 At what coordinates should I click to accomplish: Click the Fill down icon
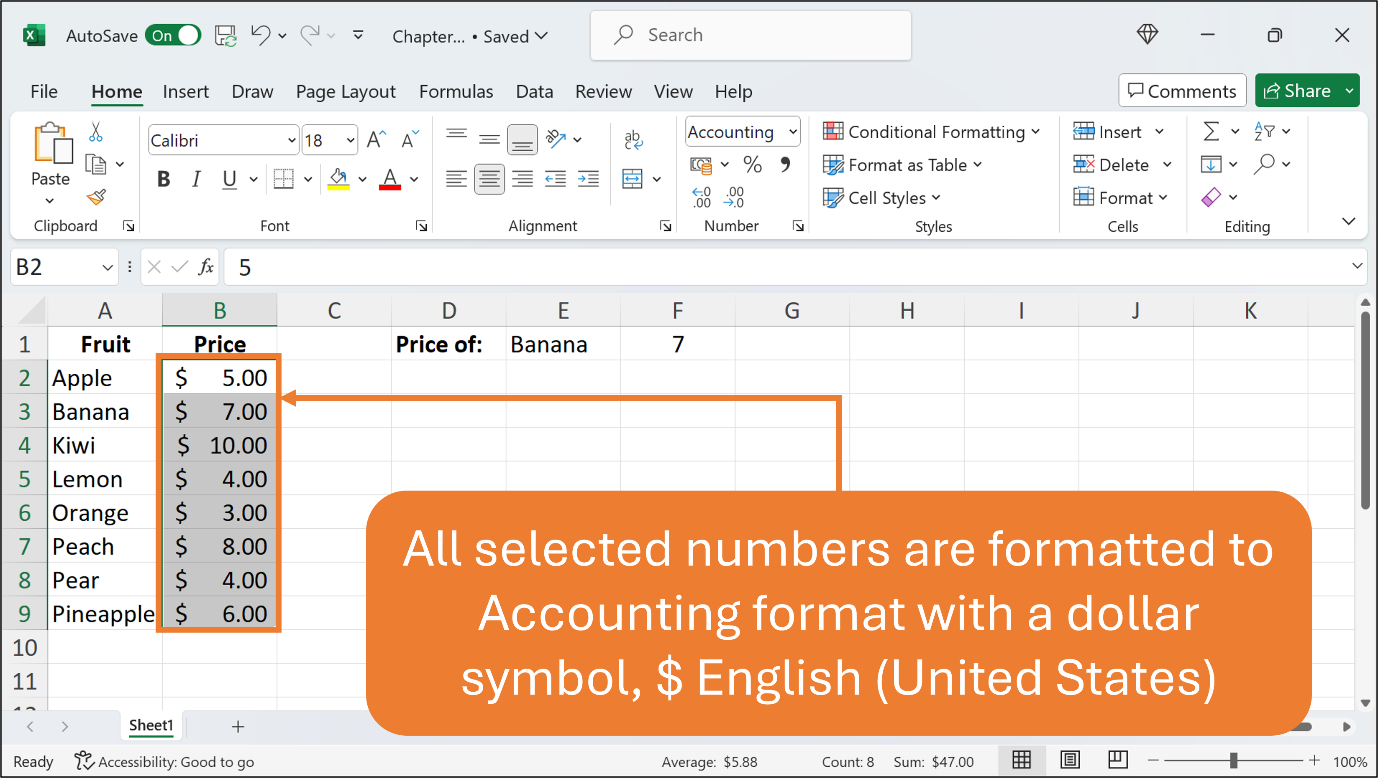click(x=1211, y=164)
